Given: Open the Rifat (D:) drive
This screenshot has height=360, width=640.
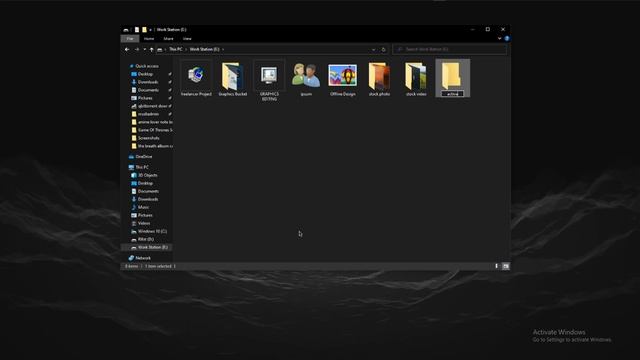Looking at the screenshot, I should tap(146, 240).
